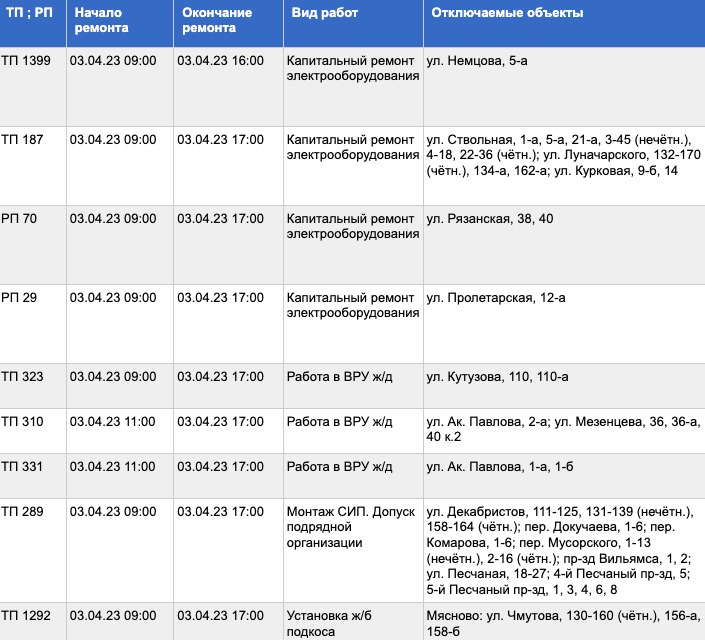Select the 'Отключаемые объекты' column header
Viewport: 705px width, 640px height.
507,13
